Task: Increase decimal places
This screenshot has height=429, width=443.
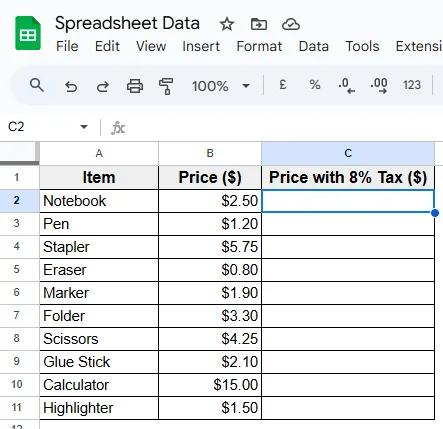Action: [x=379, y=86]
